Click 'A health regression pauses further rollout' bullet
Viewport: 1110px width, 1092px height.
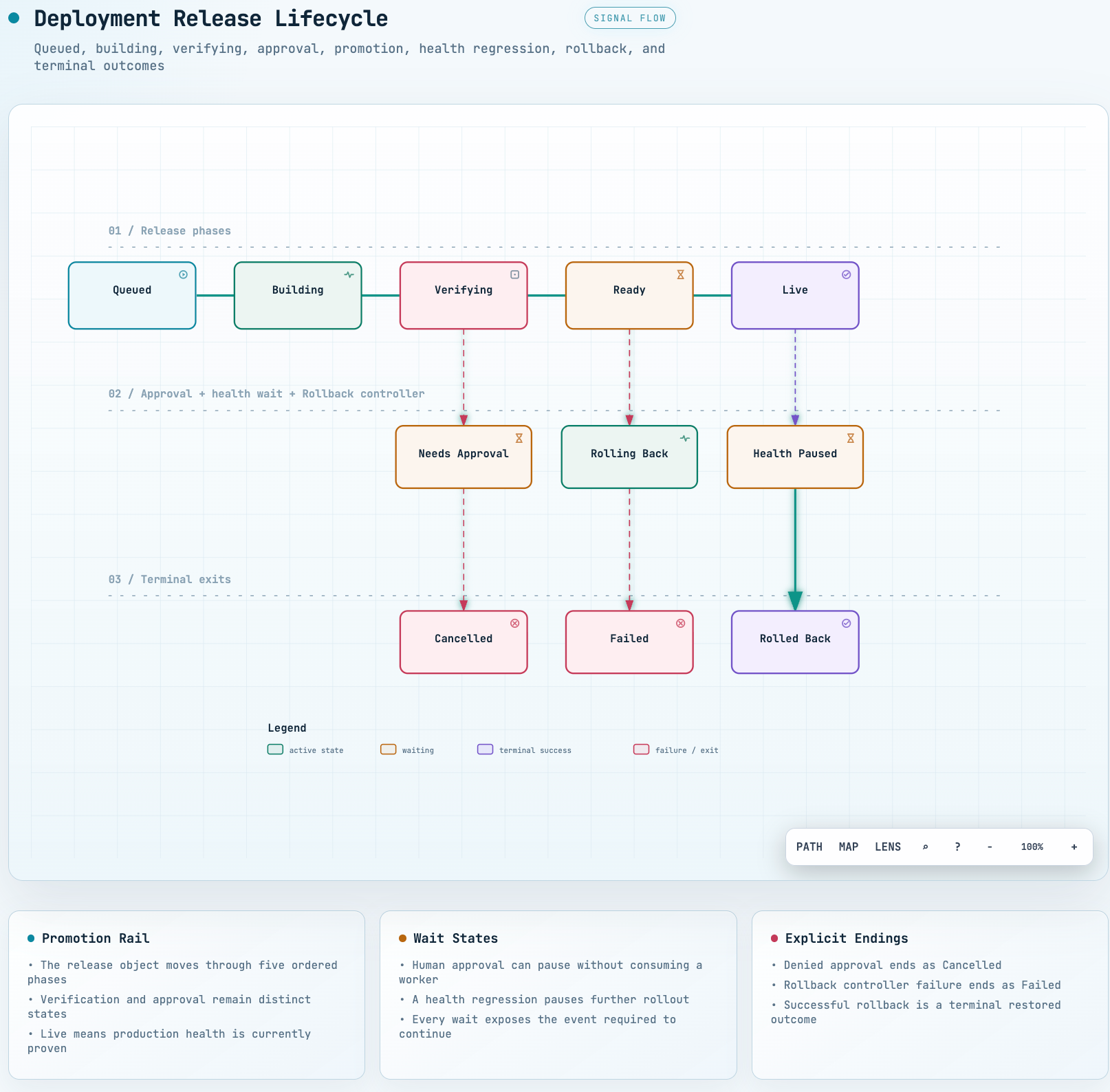coord(544,1000)
